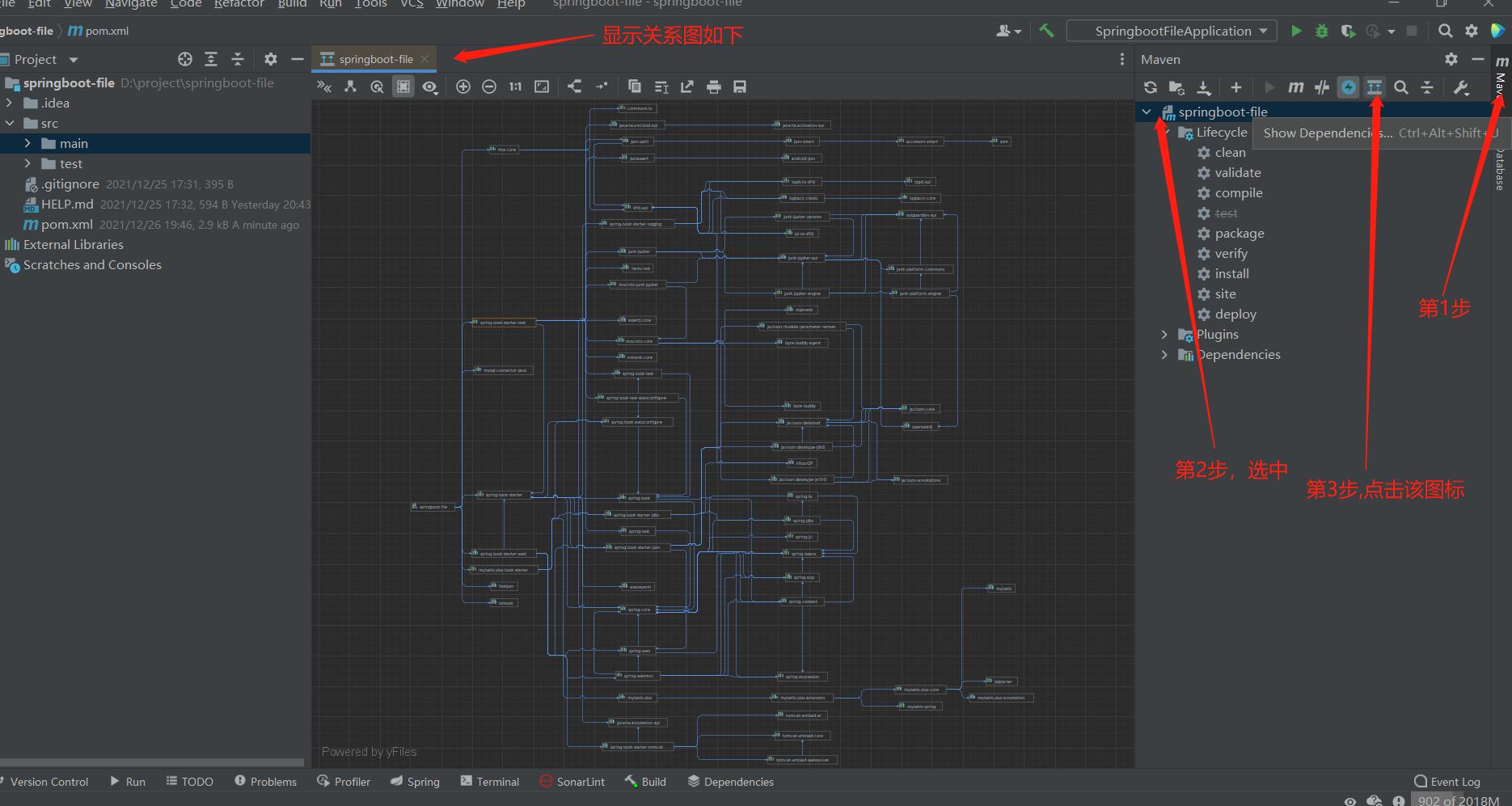Run SpringbootFileApplication with green play icon
The height and width of the screenshot is (806, 1512).
point(1296,31)
